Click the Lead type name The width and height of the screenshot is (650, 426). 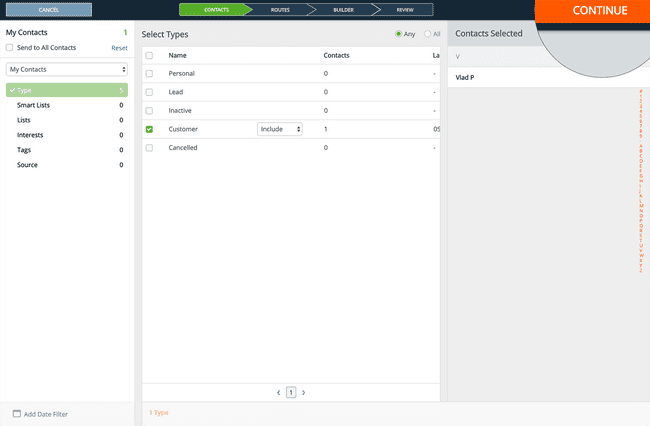click(x=176, y=92)
